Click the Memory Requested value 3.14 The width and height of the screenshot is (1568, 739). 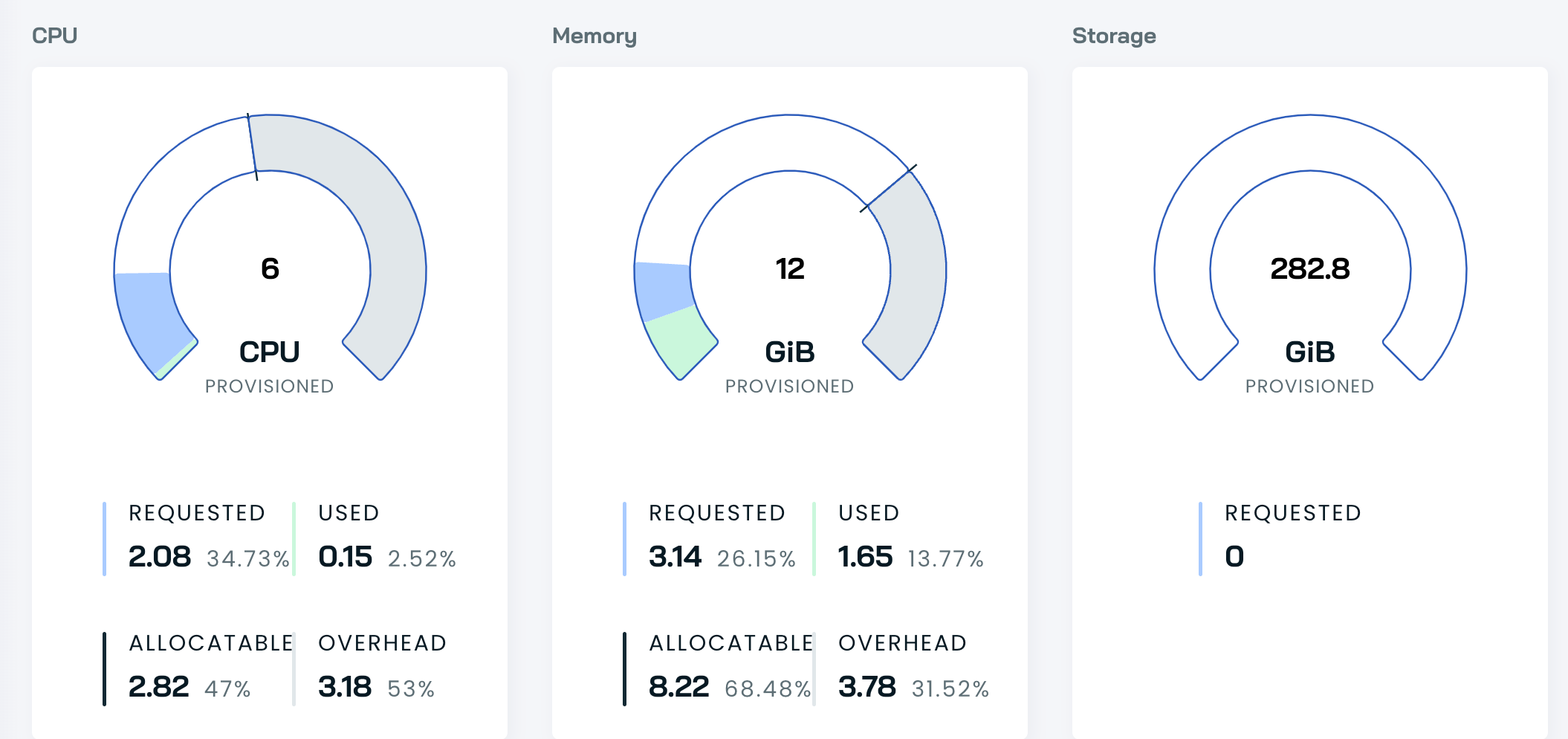pos(675,557)
